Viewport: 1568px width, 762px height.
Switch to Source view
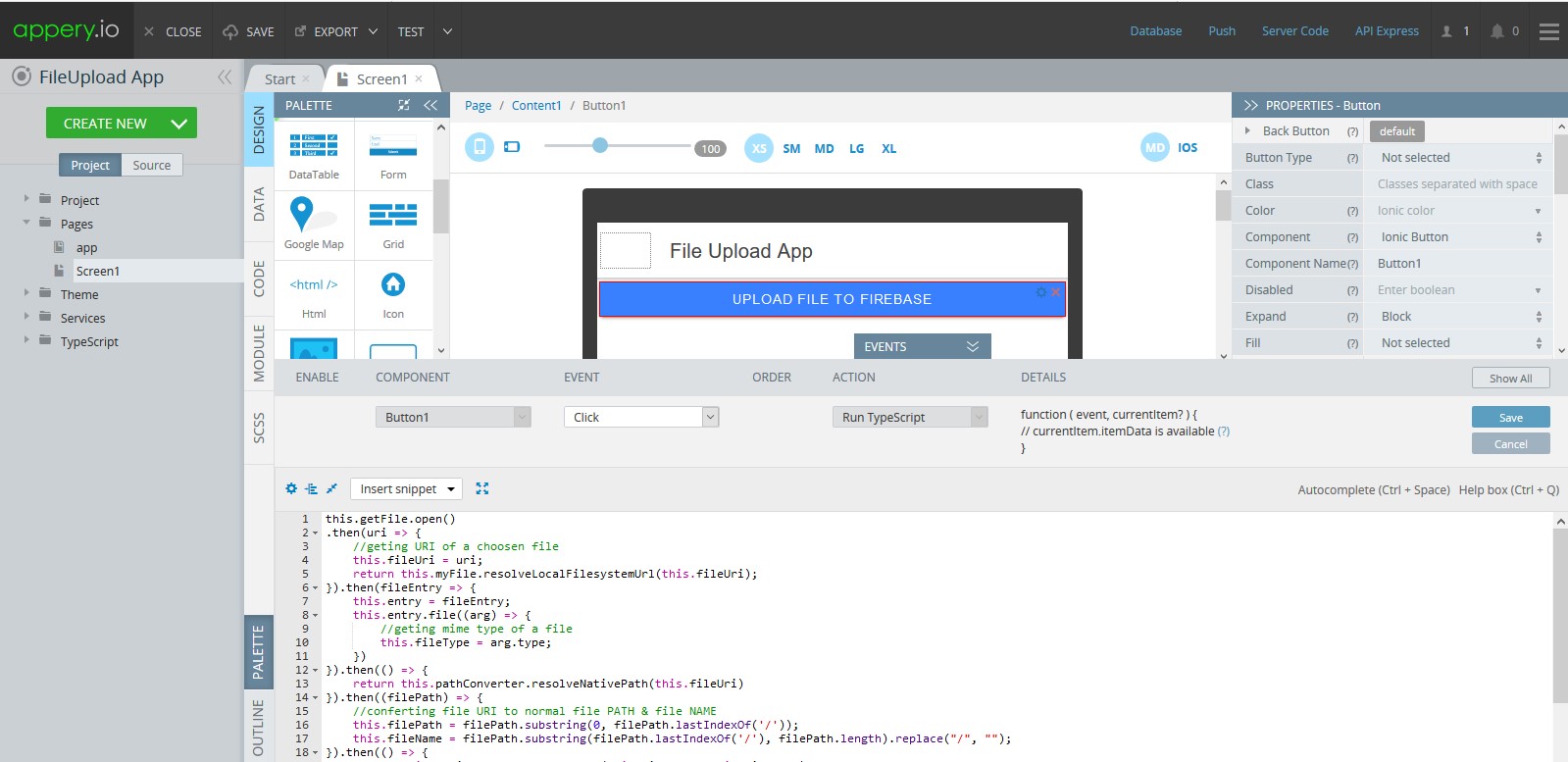coord(152,165)
